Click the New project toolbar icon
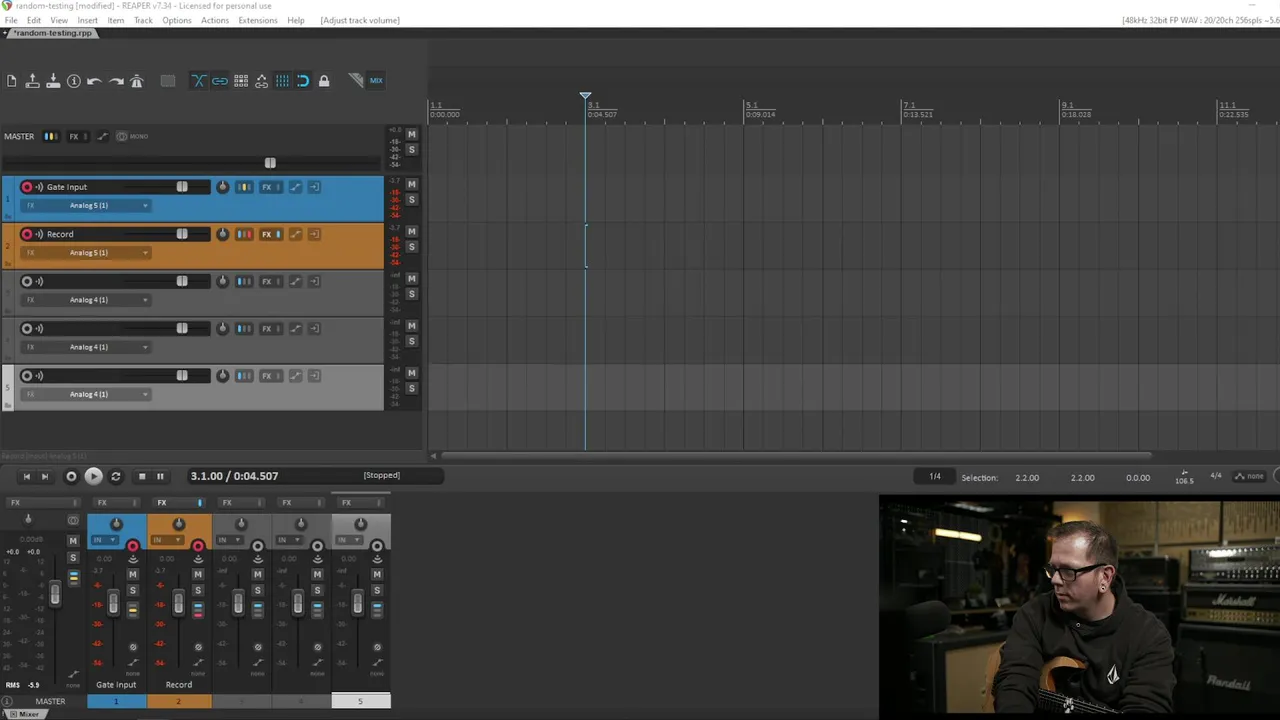The width and height of the screenshot is (1280, 720). [12, 81]
